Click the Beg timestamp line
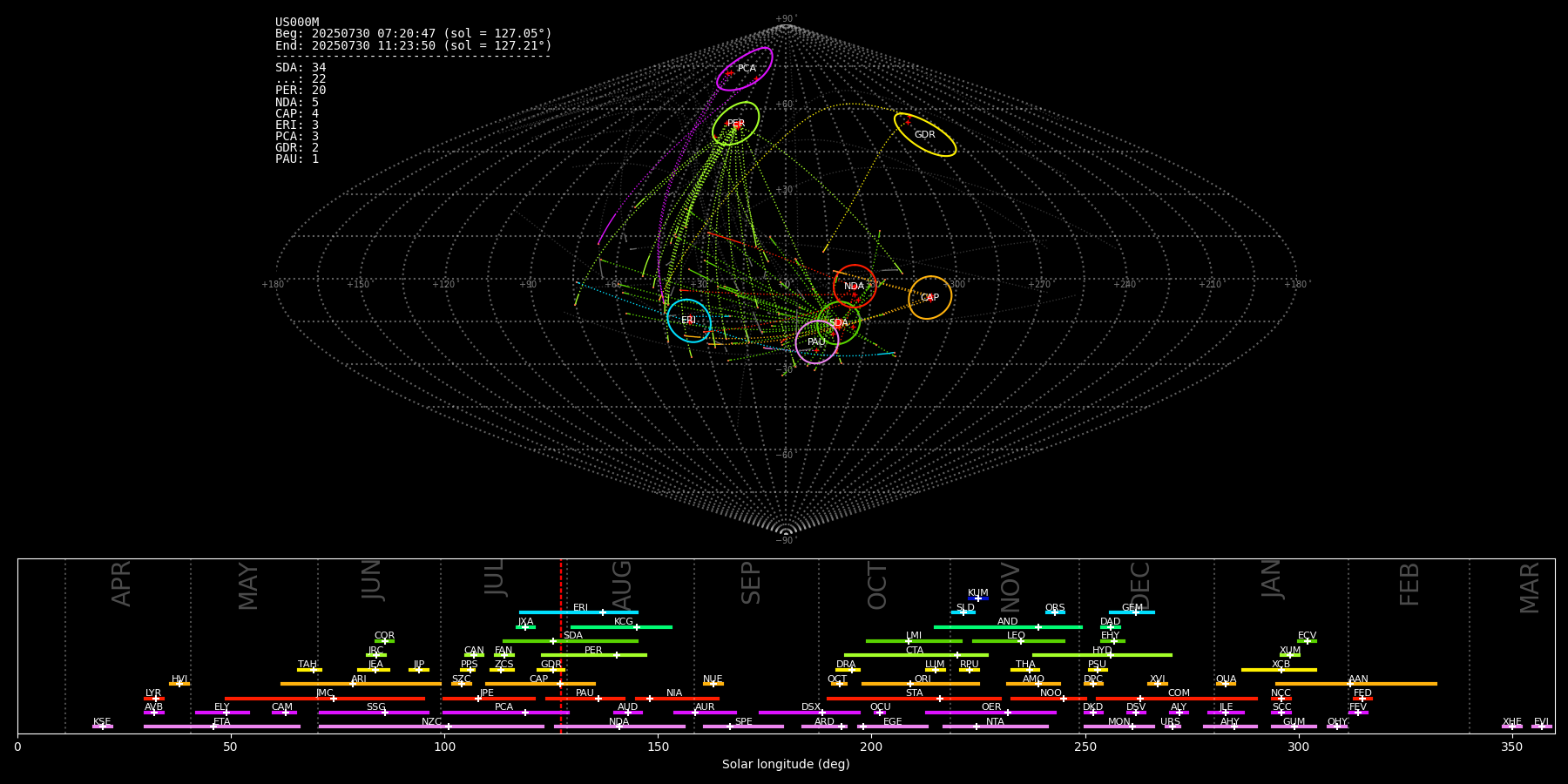The width and height of the screenshot is (1568, 784). pyautogui.click(x=414, y=34)
